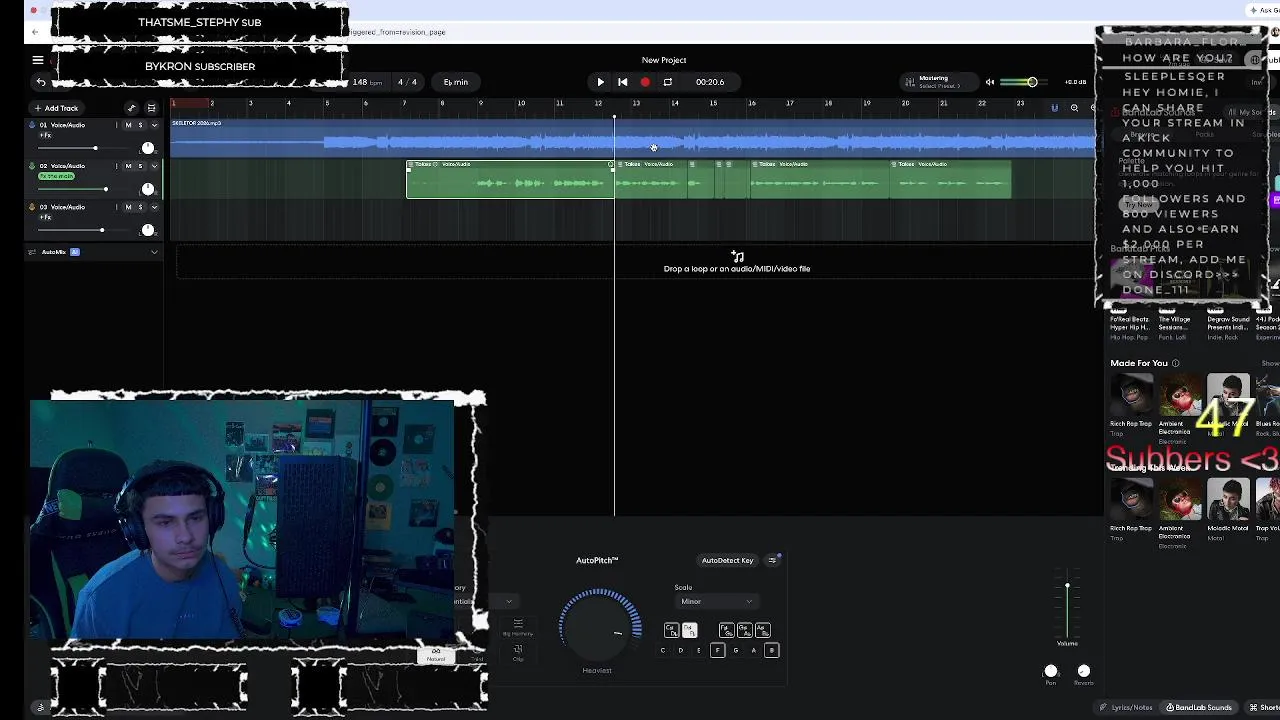Screen dimensions: 1280x720
Task: Return playhead to start
Action: [622, 82]
